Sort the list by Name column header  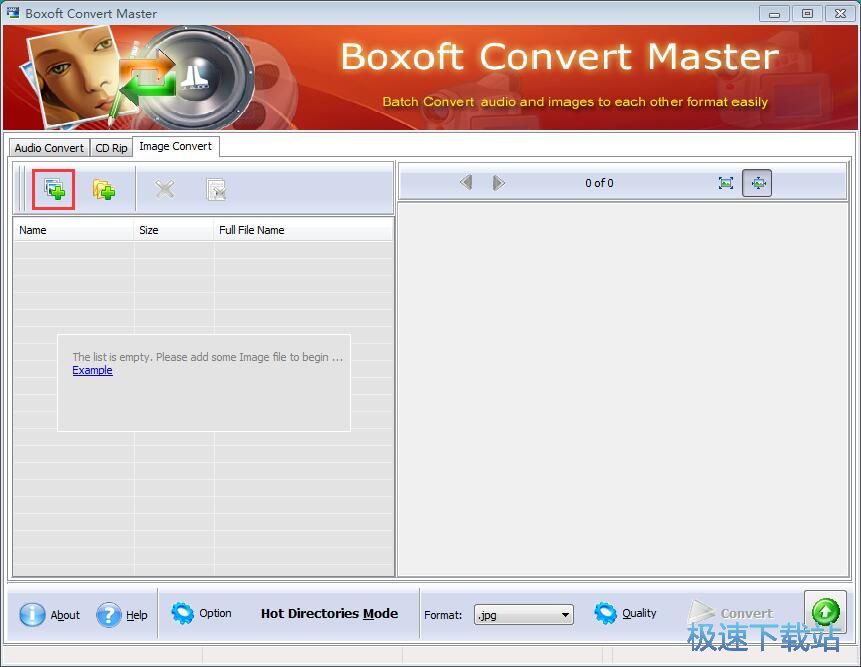click(x=72, y=230)
